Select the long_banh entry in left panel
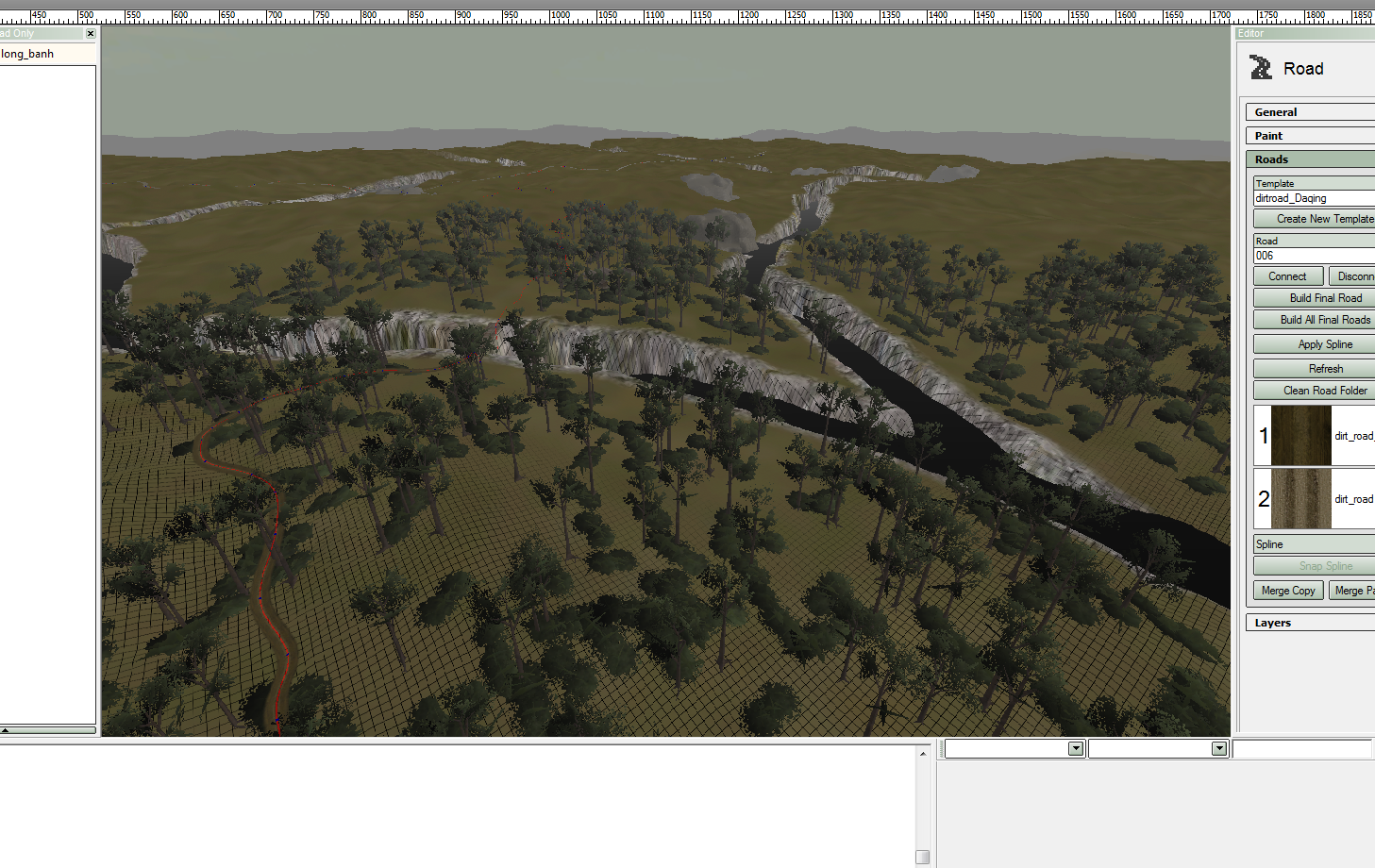 (27, 54)
